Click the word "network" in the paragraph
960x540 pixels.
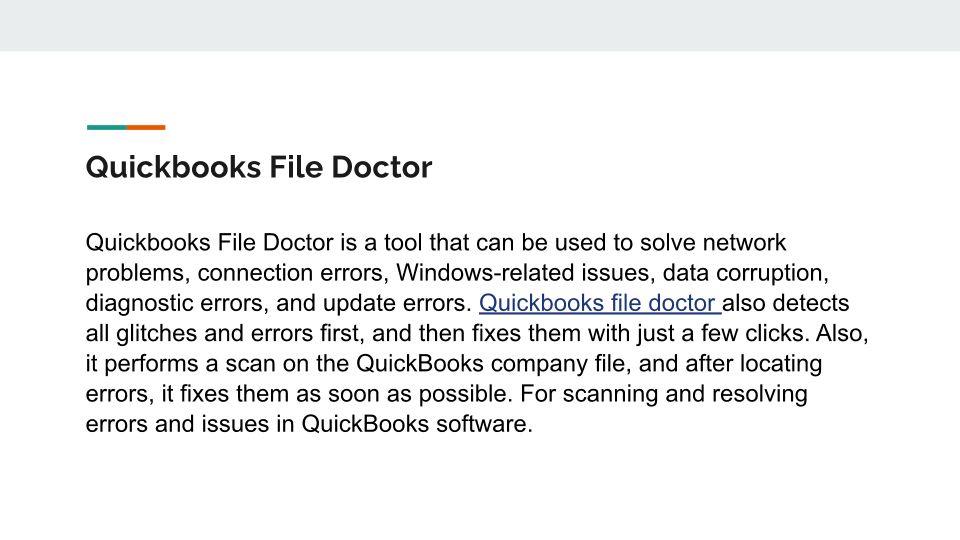coord(742,243)
